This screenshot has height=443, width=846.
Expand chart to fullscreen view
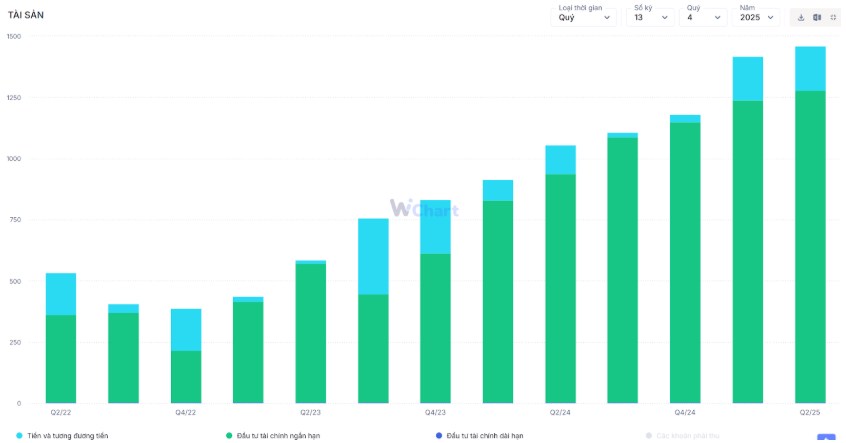pos(833,18)
